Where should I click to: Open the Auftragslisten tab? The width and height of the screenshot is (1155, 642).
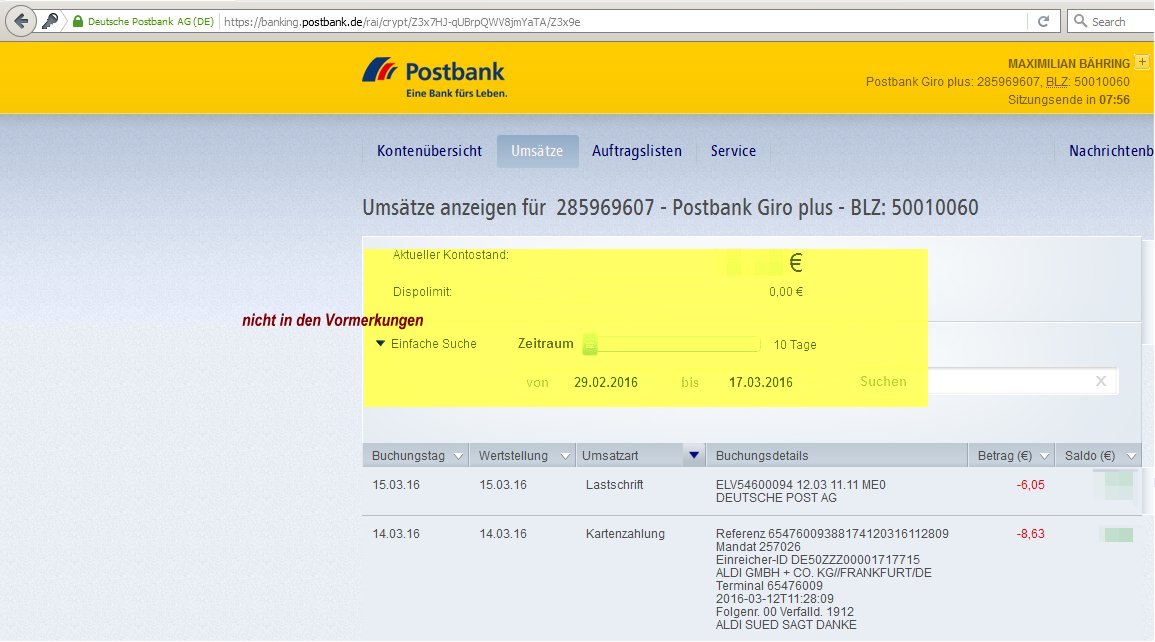[x=637, y=151]
